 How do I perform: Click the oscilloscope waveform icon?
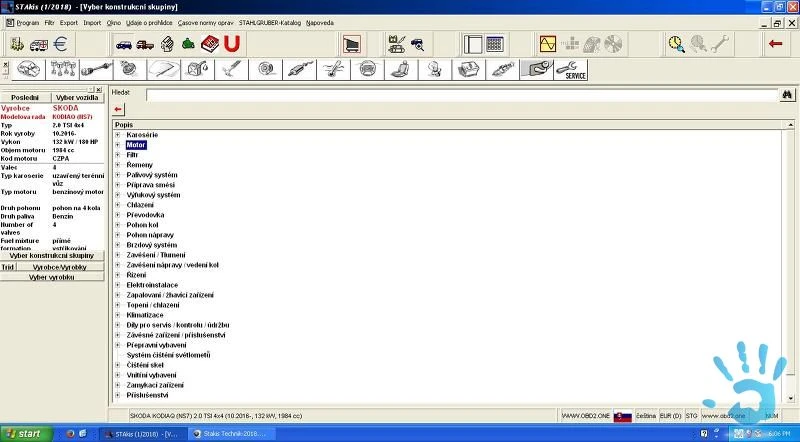click(548, 44)
